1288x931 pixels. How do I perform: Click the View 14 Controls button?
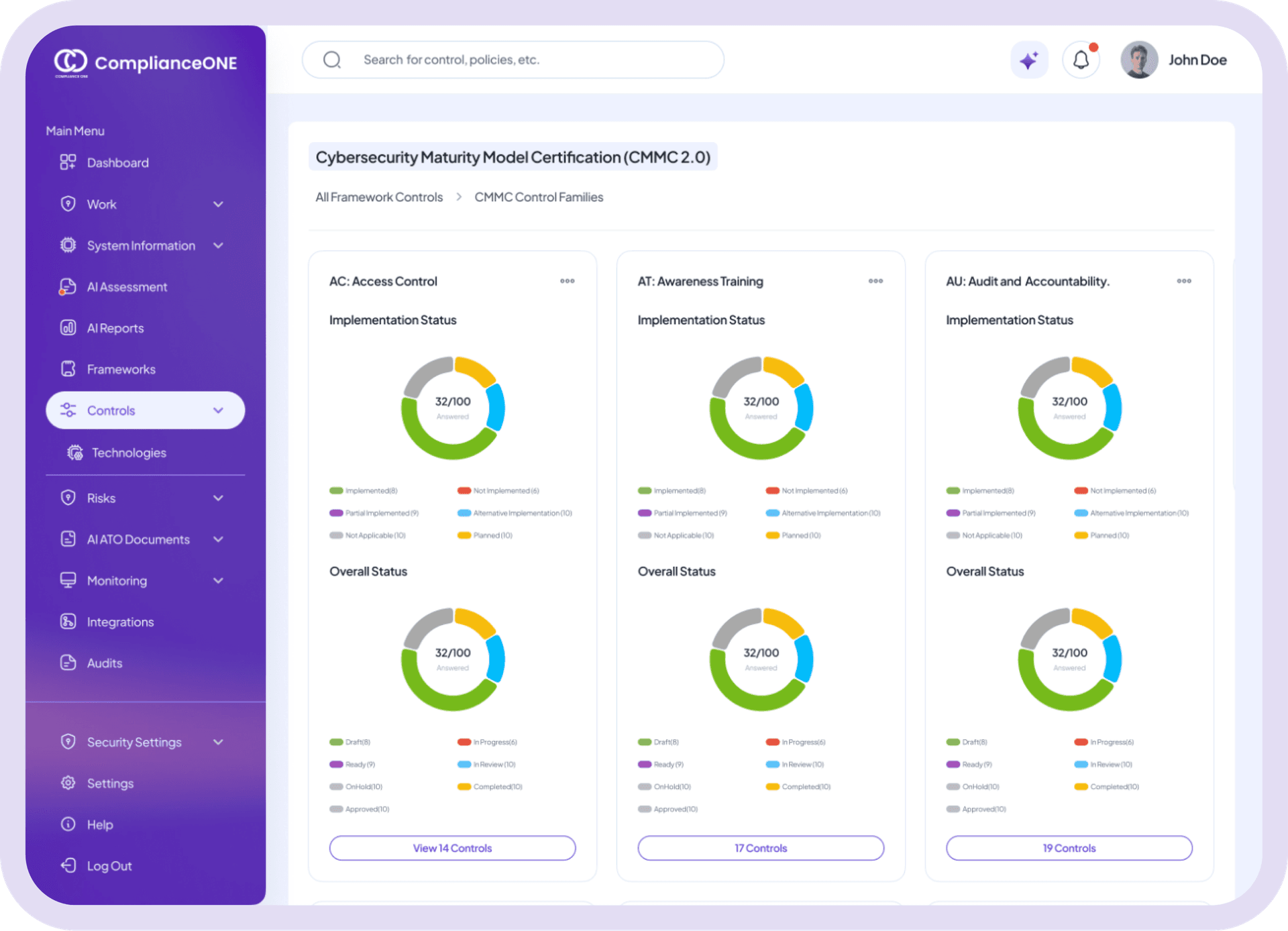(452, 848)
